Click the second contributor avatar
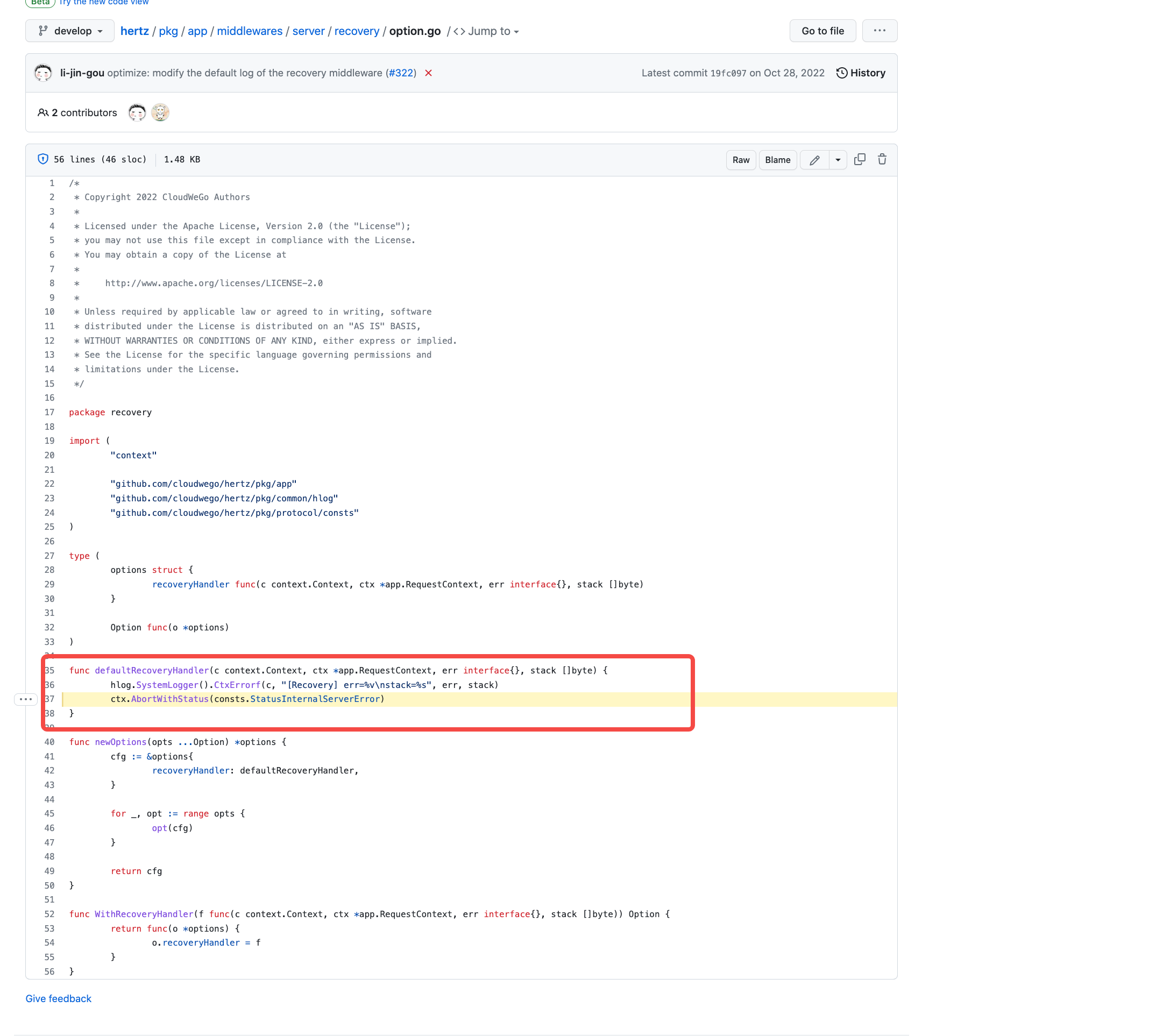This screenshot has height=1036, width=1149. click(x=160, y=112)
